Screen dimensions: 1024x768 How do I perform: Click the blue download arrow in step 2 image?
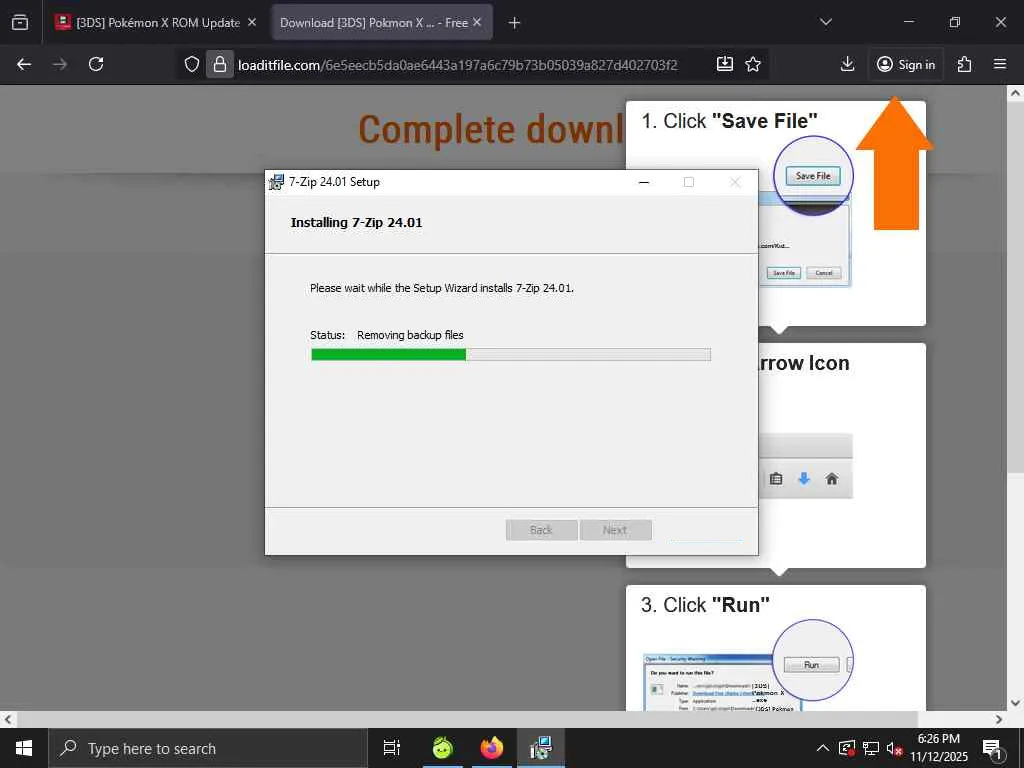pyautogui.click(x=804, y=479)
